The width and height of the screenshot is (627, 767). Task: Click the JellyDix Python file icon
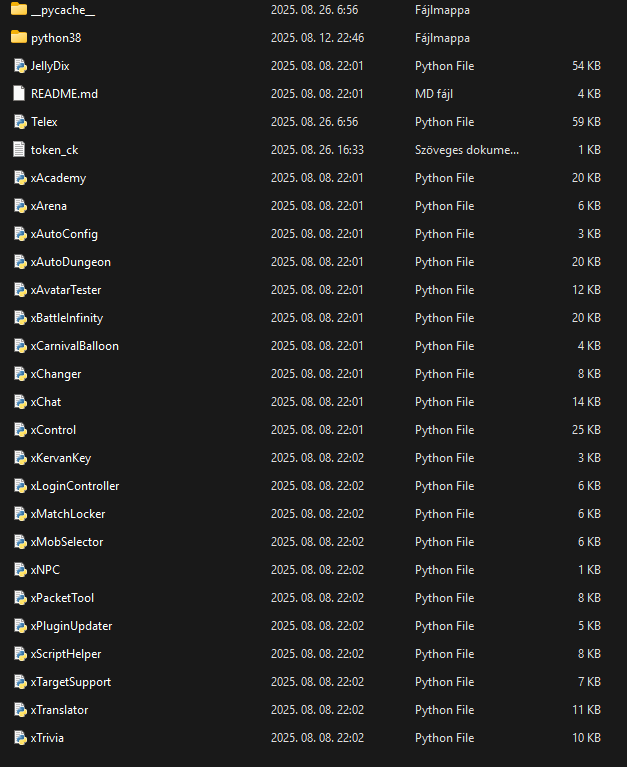click(18, 66)
